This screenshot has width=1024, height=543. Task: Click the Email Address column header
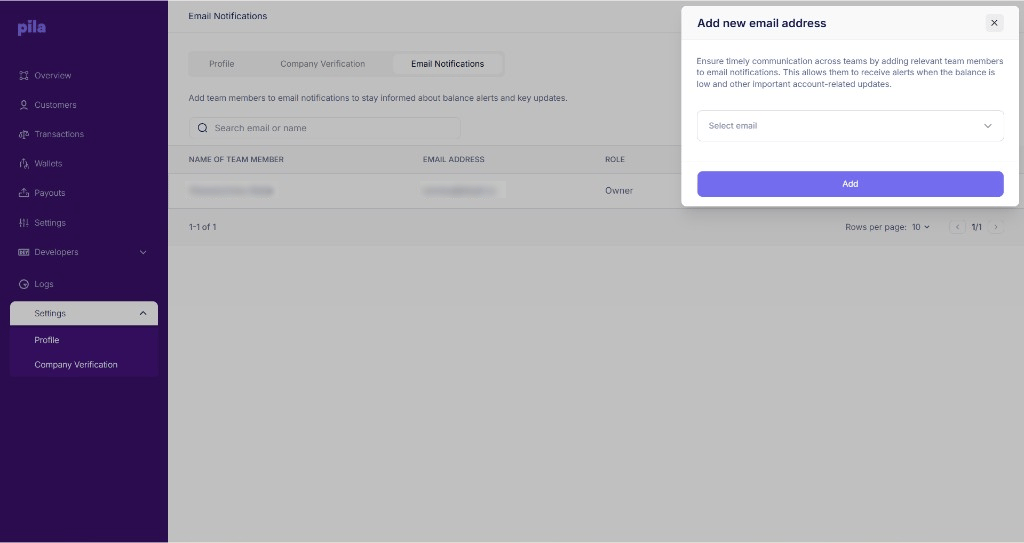pyautogui.click(x=453, y=159)
